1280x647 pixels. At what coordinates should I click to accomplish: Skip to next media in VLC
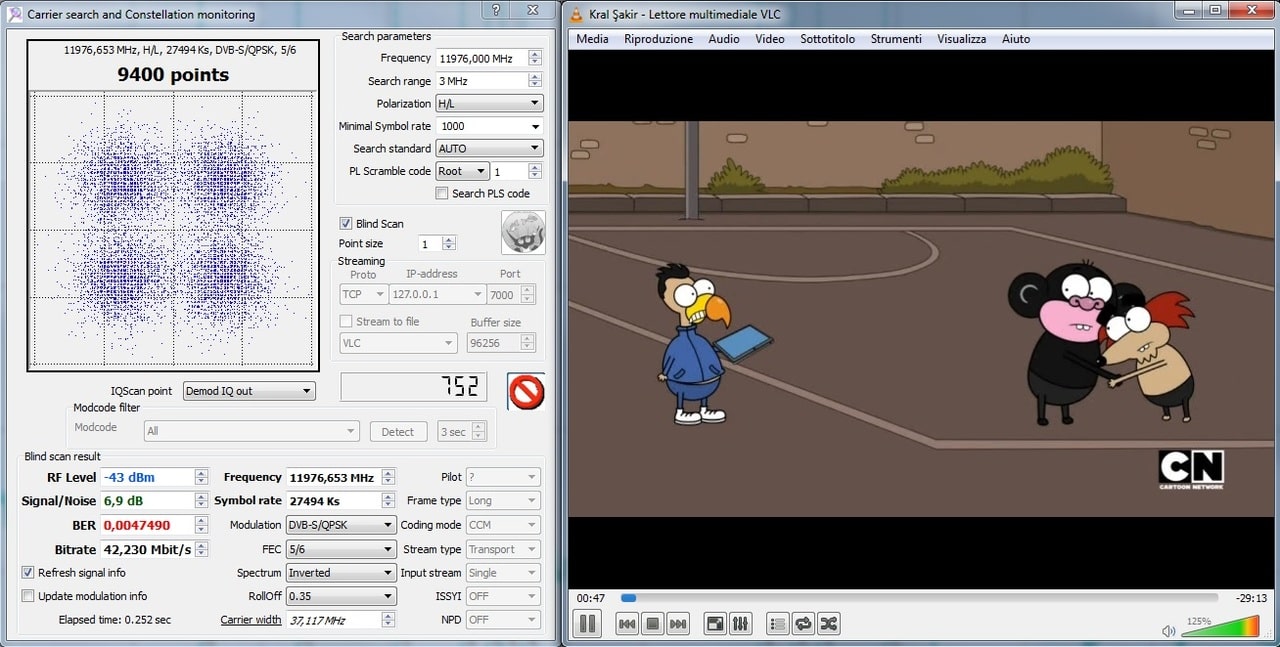pos(678,624)
